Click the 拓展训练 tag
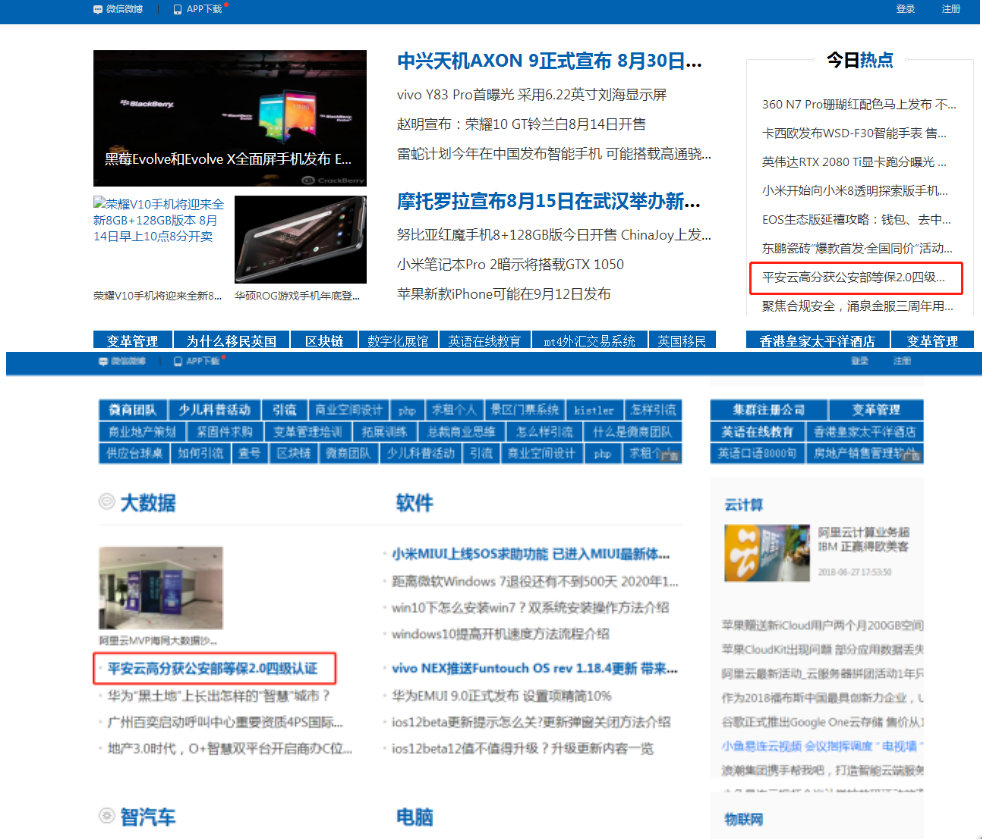983x840 pixels. (384, 432)
